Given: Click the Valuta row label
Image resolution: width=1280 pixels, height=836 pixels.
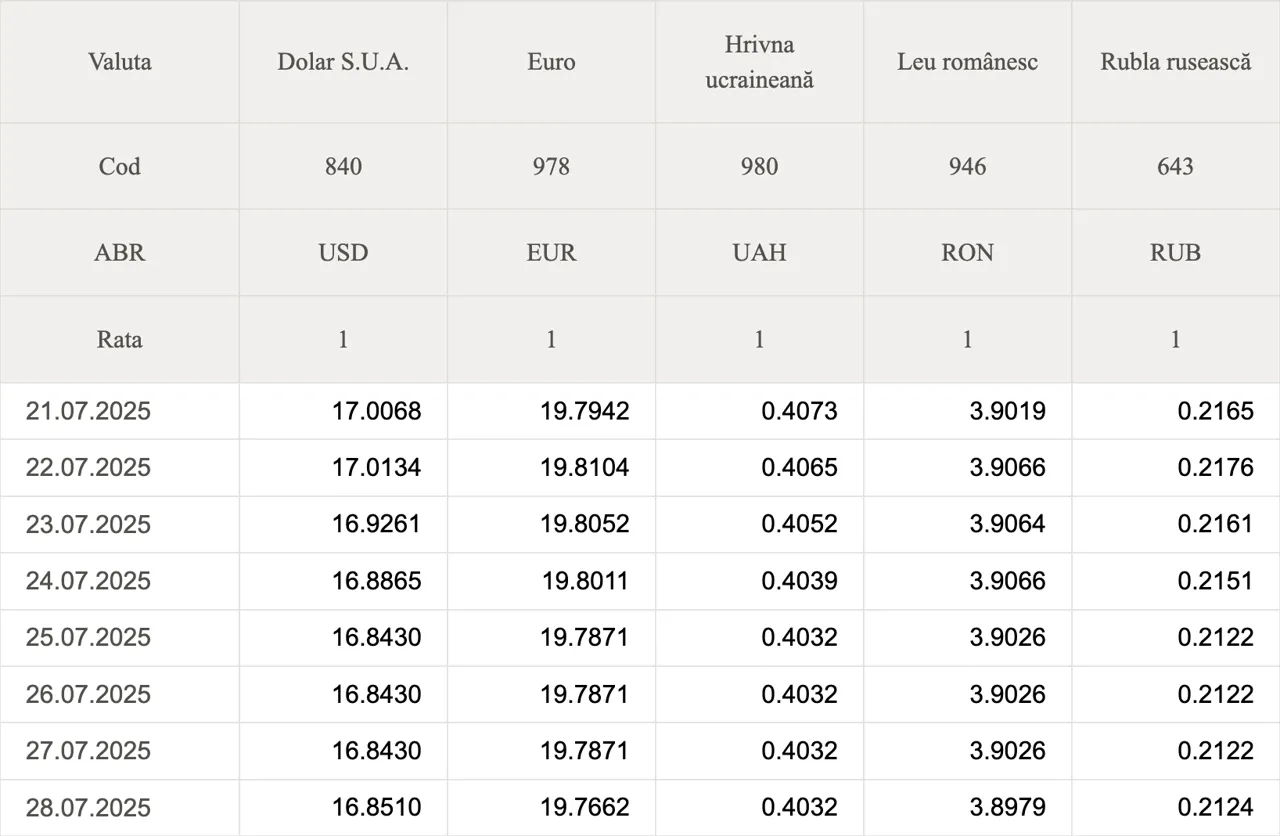Looking at the screenshot, I should (119, 62).
